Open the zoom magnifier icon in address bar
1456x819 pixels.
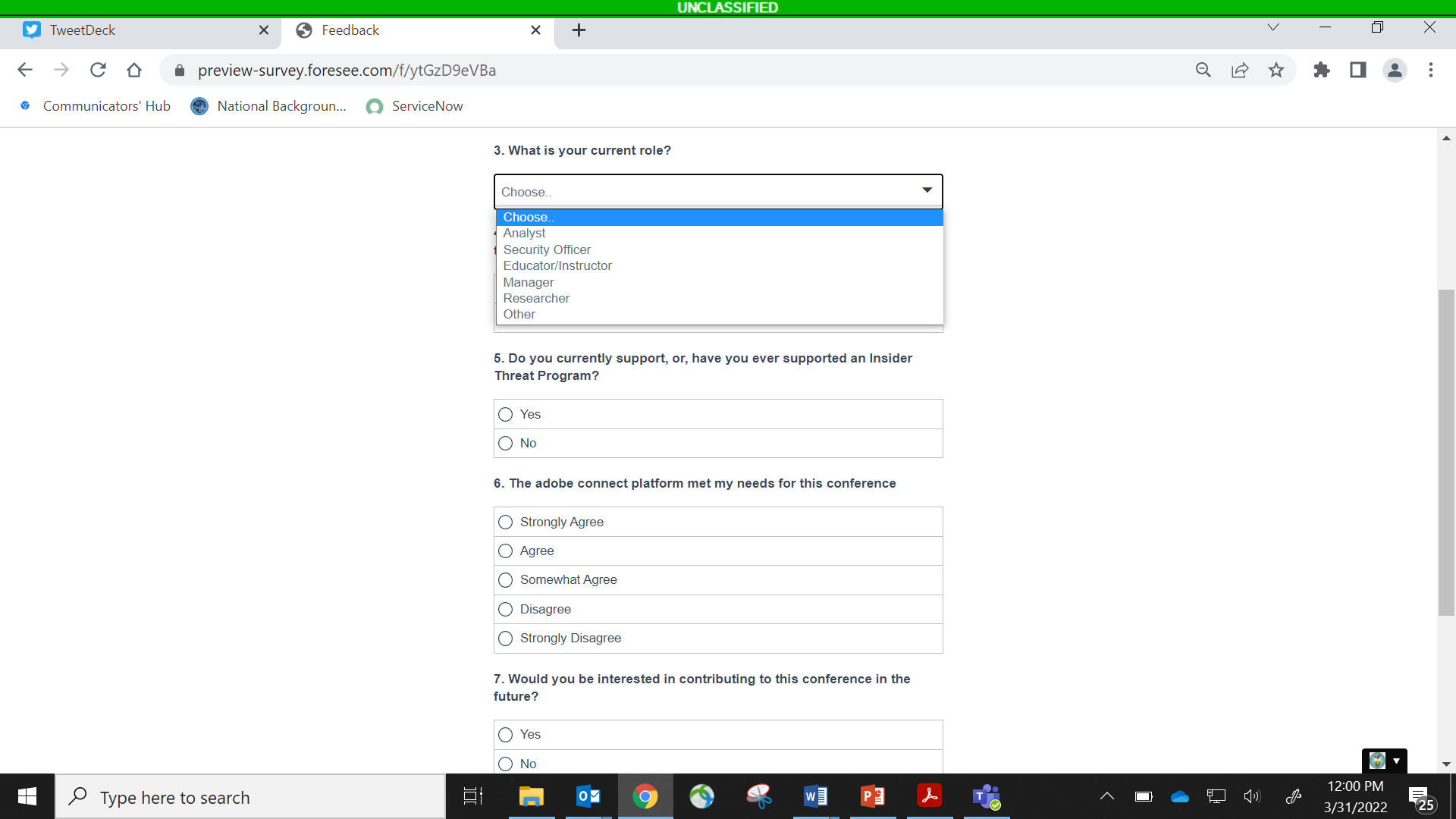1203,70
